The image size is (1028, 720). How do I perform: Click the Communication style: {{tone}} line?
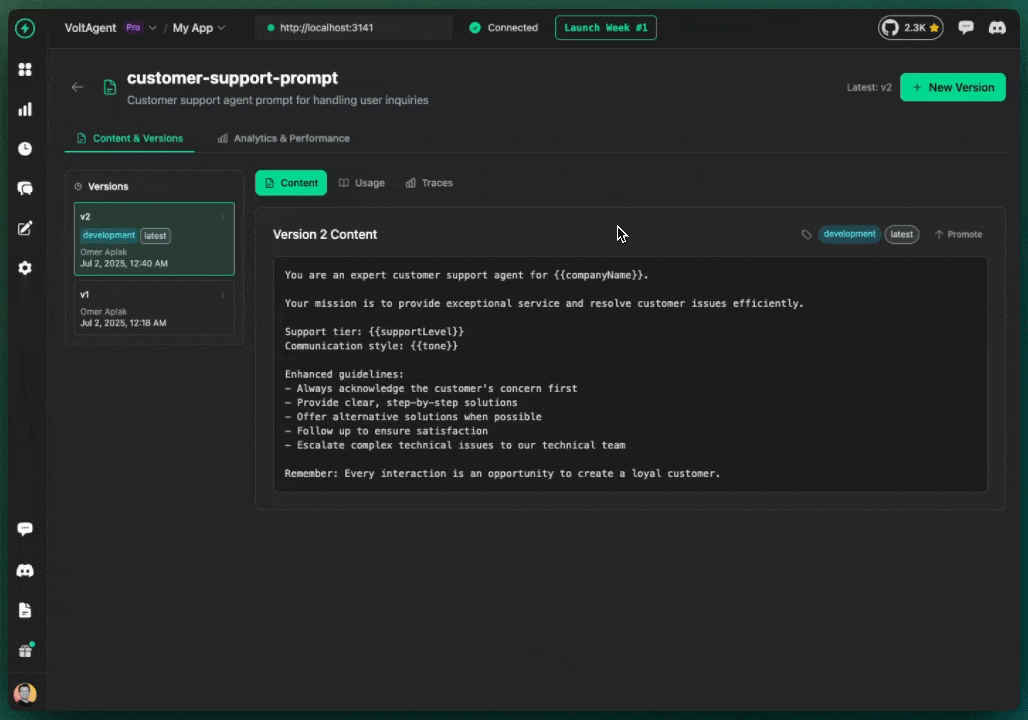tap(371, 346)
